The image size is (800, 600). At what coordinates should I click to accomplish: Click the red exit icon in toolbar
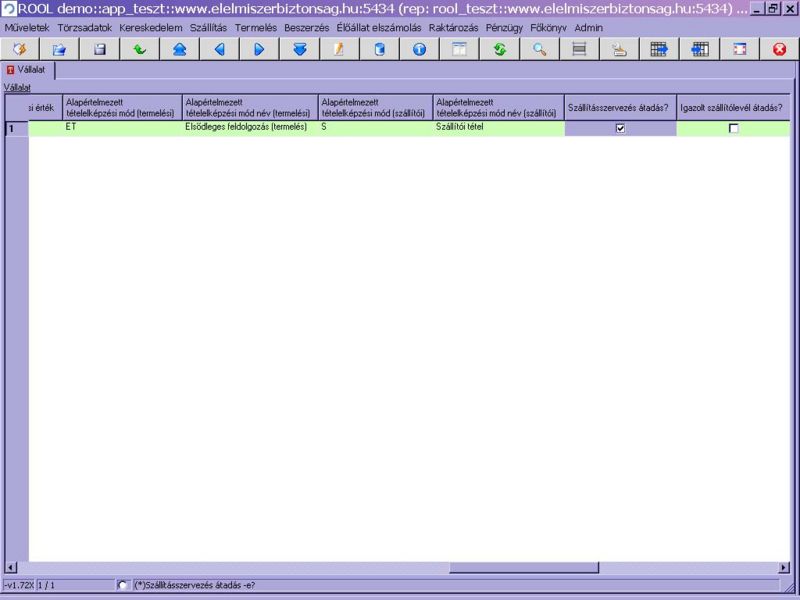pyautogui.click(x=779, y=49)
